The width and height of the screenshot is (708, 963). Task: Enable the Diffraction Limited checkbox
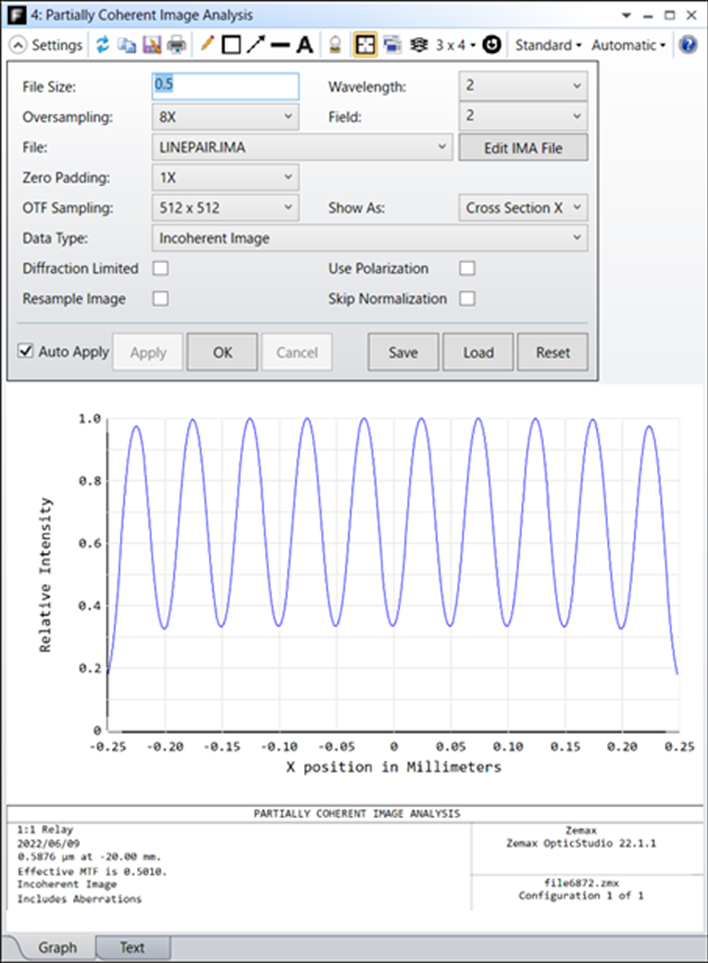pyautogui.click(x=160, y=269)
